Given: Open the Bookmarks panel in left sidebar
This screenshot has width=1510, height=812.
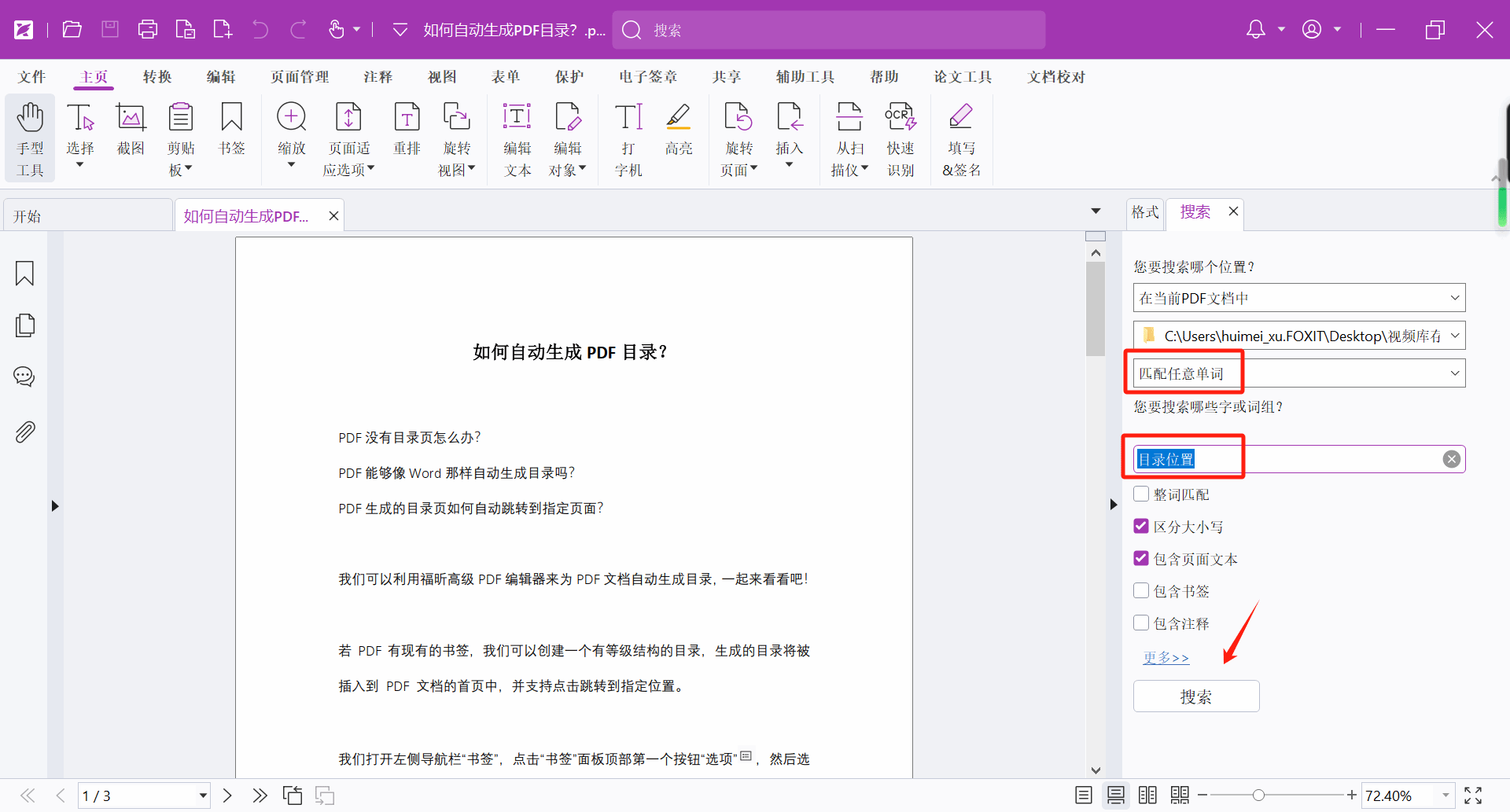Looking at the screenshot, I should click(x=24, y=274).
